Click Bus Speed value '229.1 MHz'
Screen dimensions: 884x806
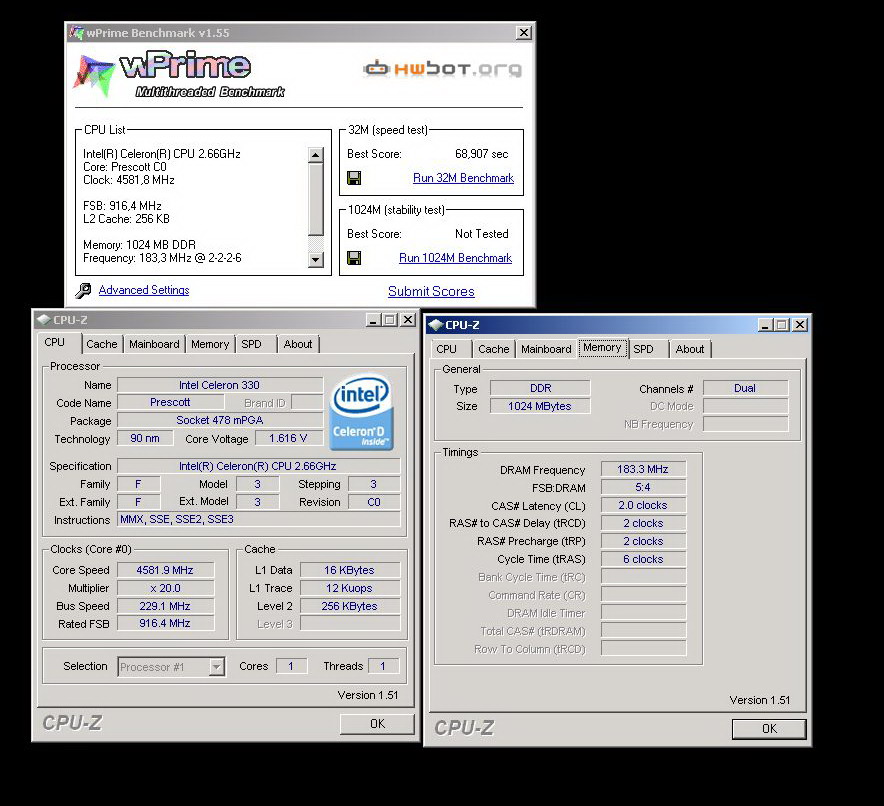click(165, 606)
